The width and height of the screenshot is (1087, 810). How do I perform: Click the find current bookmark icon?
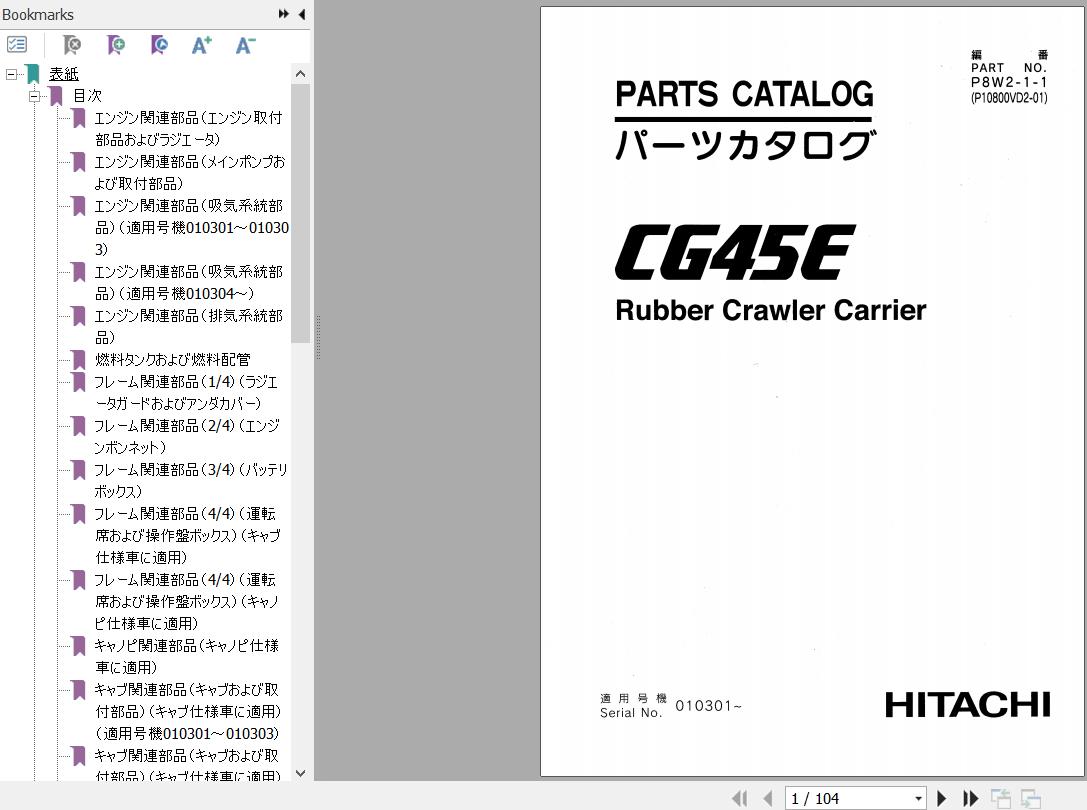coord(159,45)
